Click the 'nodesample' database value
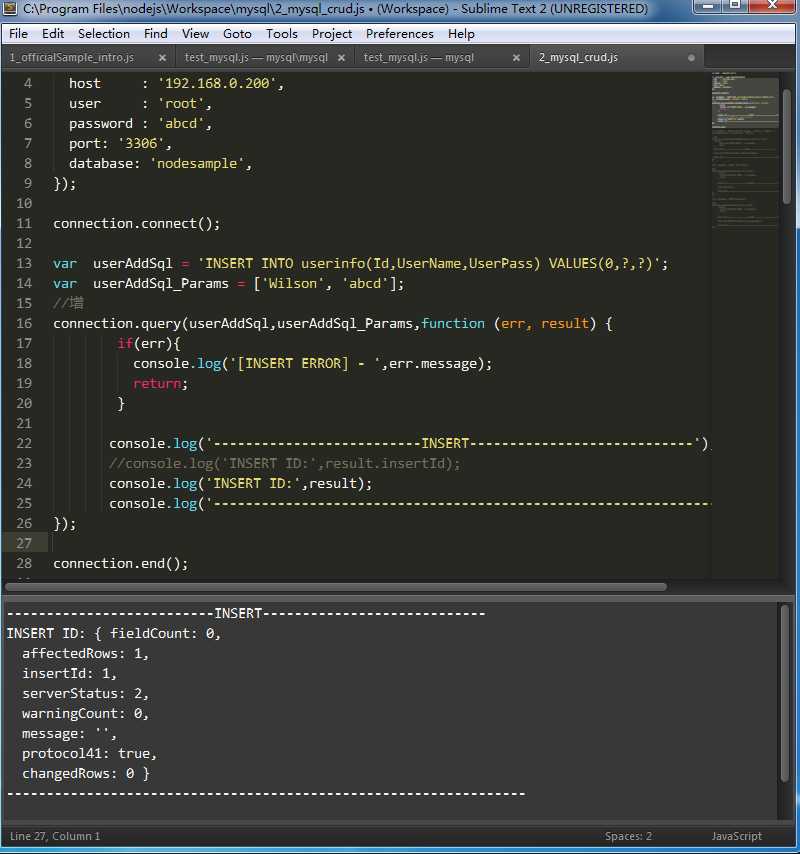 click(x=197, y=163)
